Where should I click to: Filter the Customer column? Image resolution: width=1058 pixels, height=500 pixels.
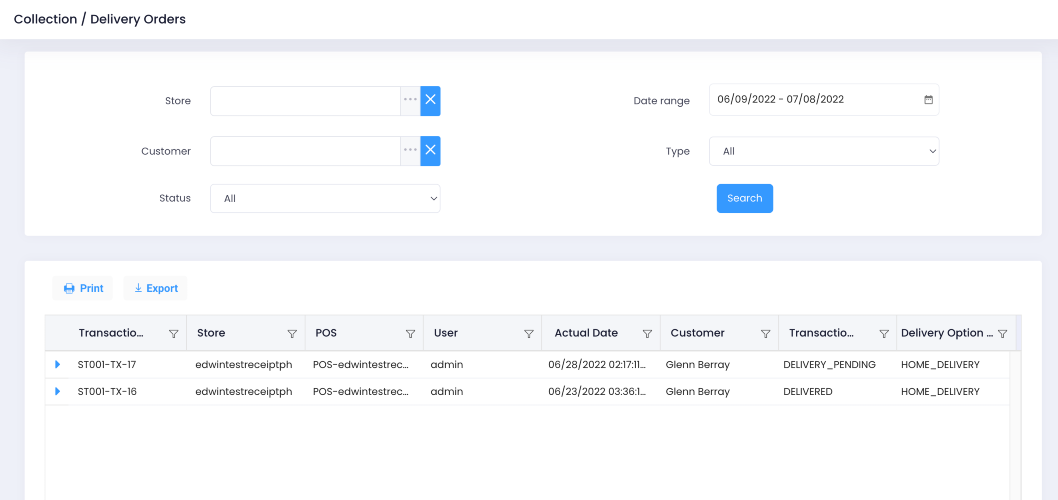tap(766, 333)
